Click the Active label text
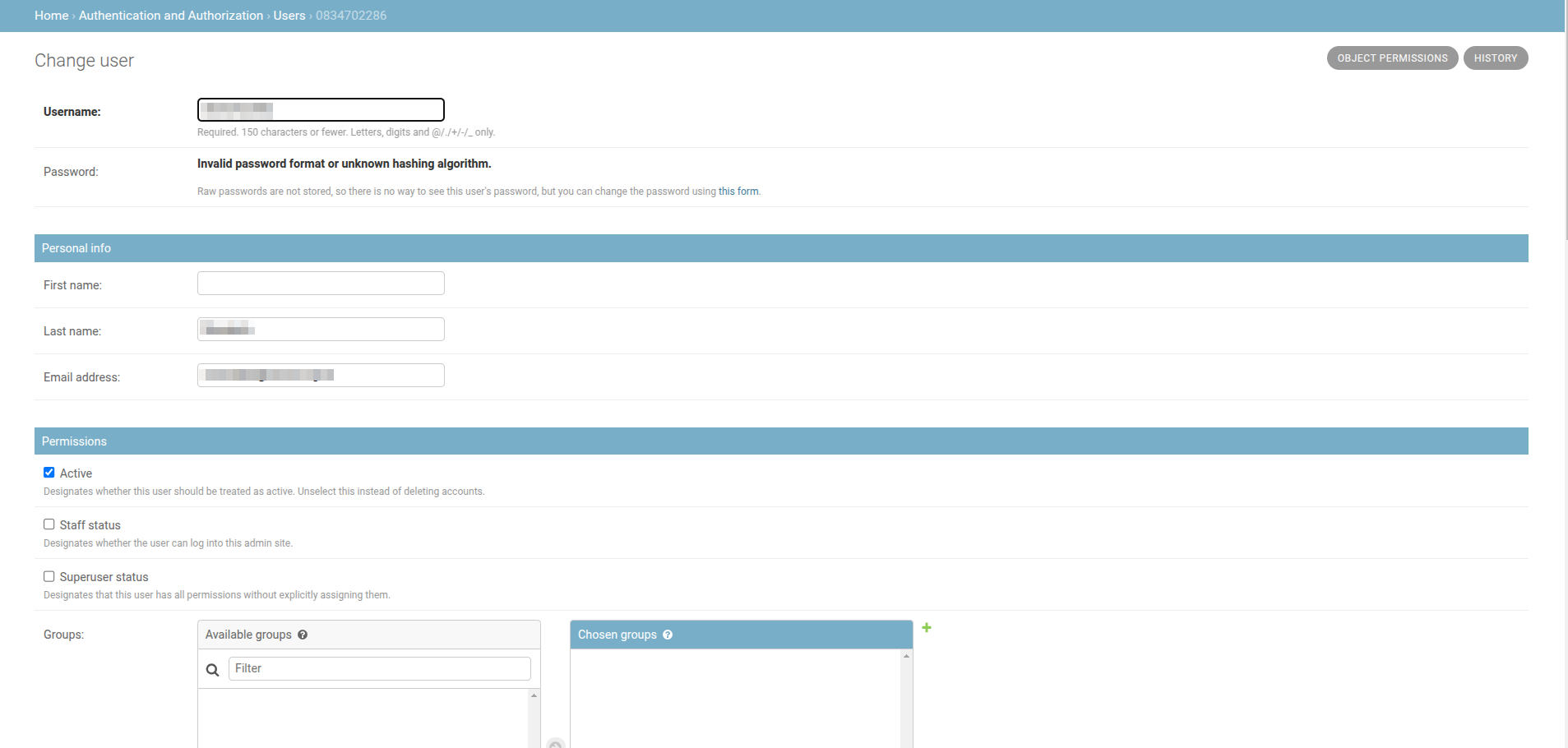The height and width of the screenshot is (748, 1568). 76,473
